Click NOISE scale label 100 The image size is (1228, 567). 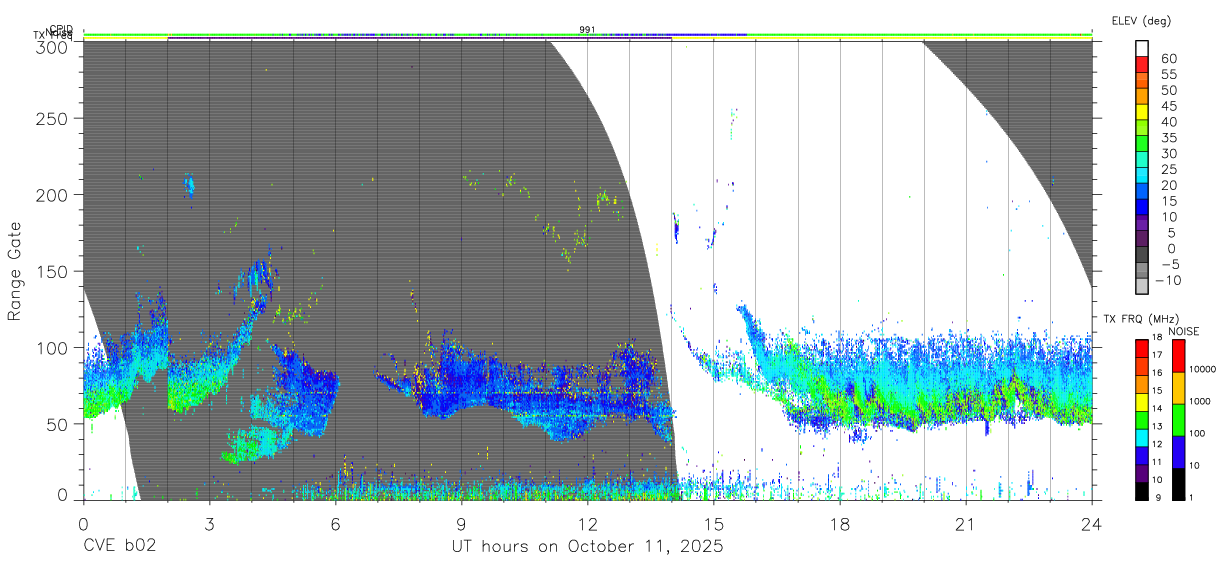coord(1195,433)
